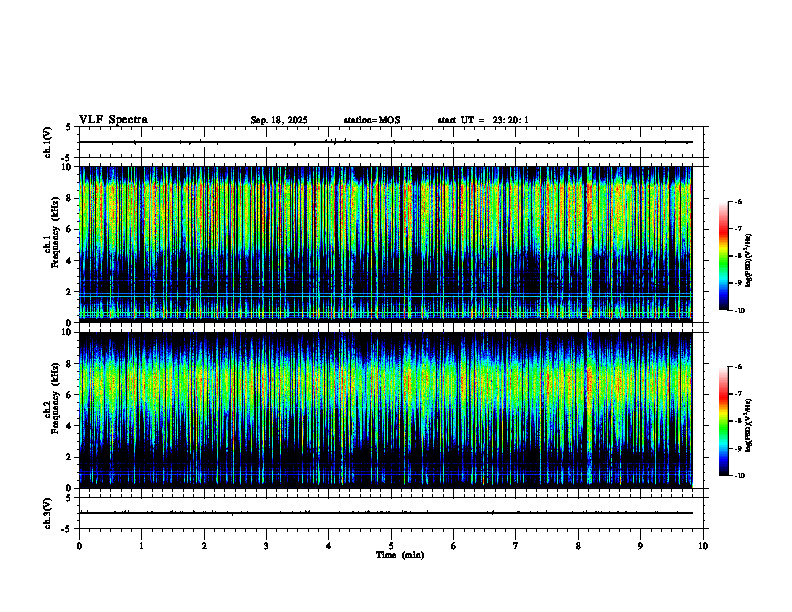Click the time-axis tick label '10'

[x=703, y=546]
